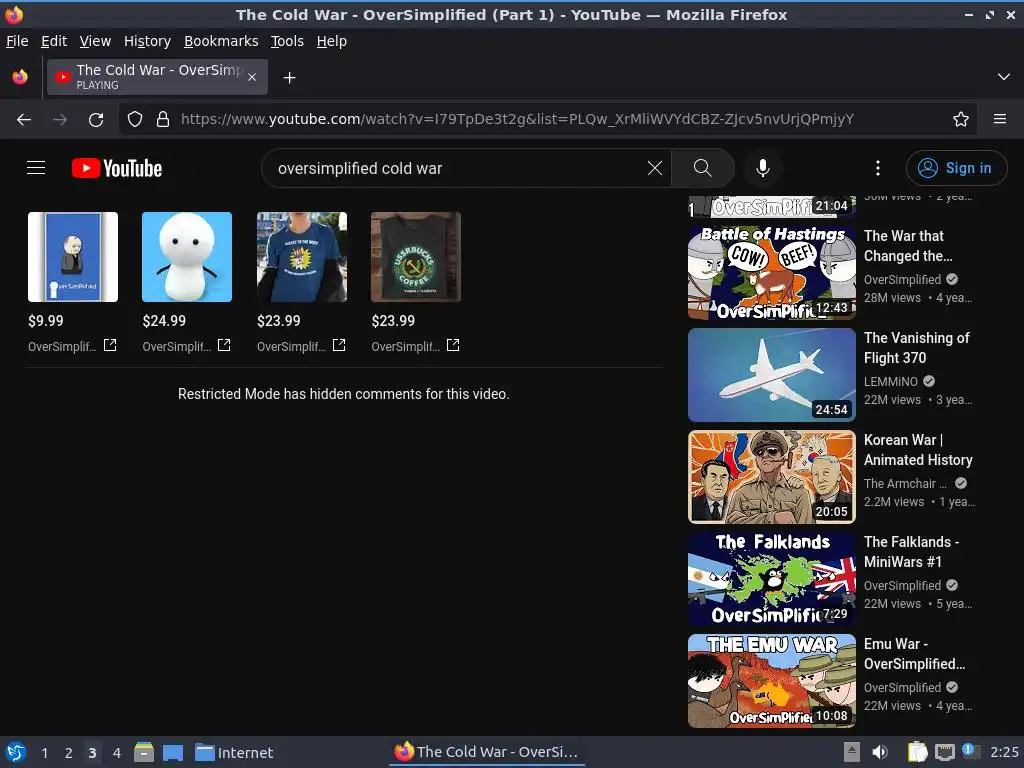Open Emu War - OverSimplified title
The height and width of the screenshot is (768, 1024).
coord(914,653)
